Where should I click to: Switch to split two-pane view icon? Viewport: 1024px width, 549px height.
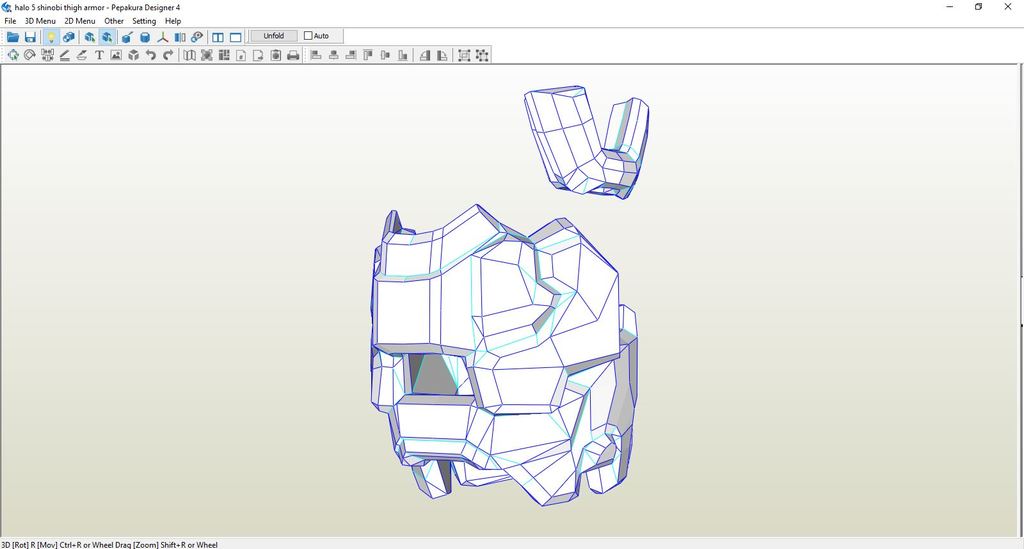(218, 37)
